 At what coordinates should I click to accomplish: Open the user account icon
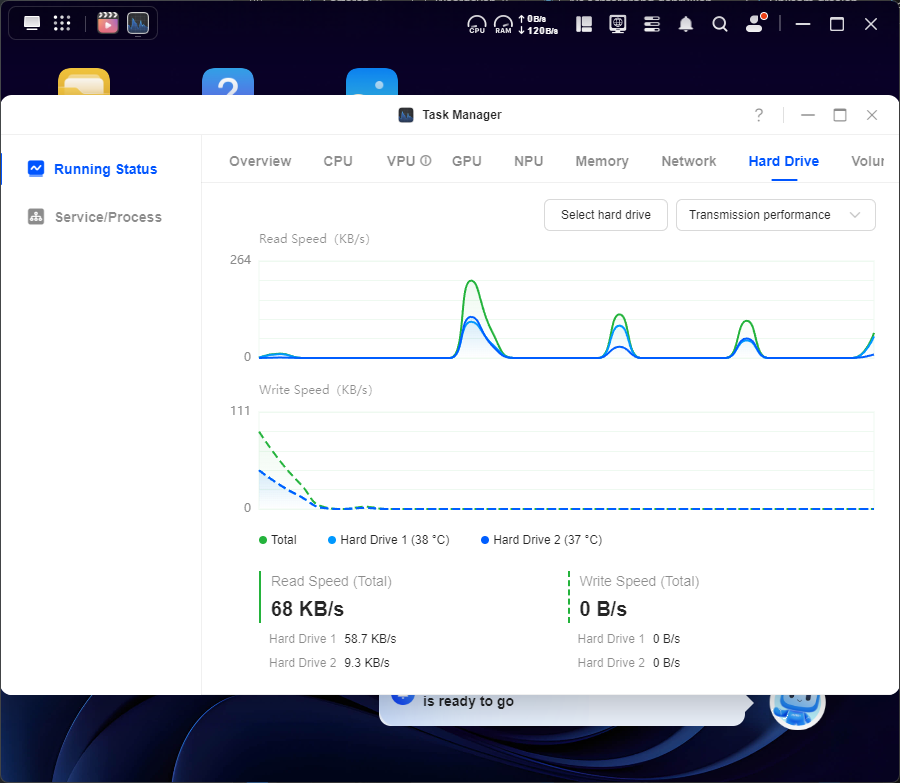tap(756, 24)
